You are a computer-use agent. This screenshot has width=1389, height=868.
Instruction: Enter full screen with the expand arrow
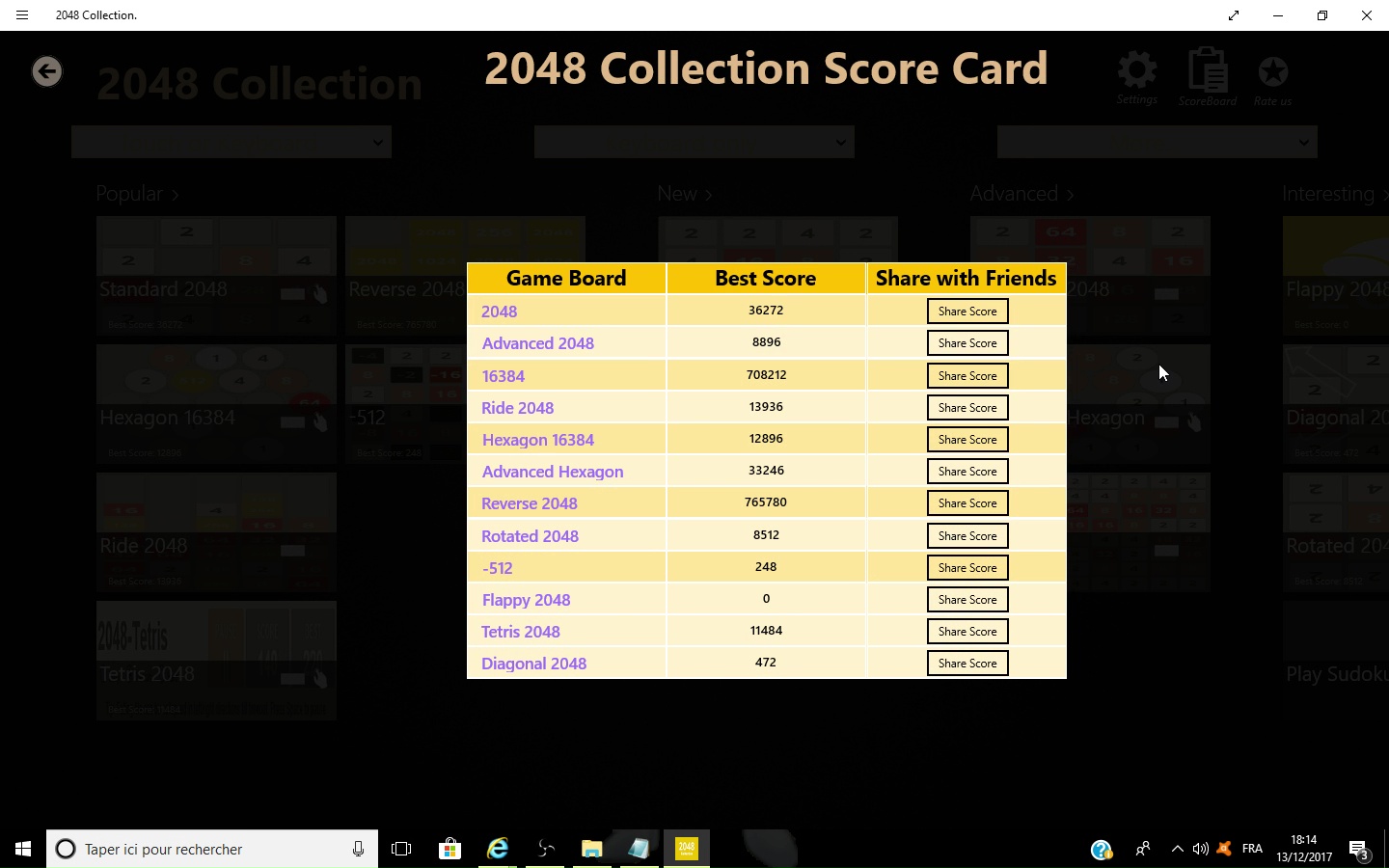click(x=1234, y=15)
